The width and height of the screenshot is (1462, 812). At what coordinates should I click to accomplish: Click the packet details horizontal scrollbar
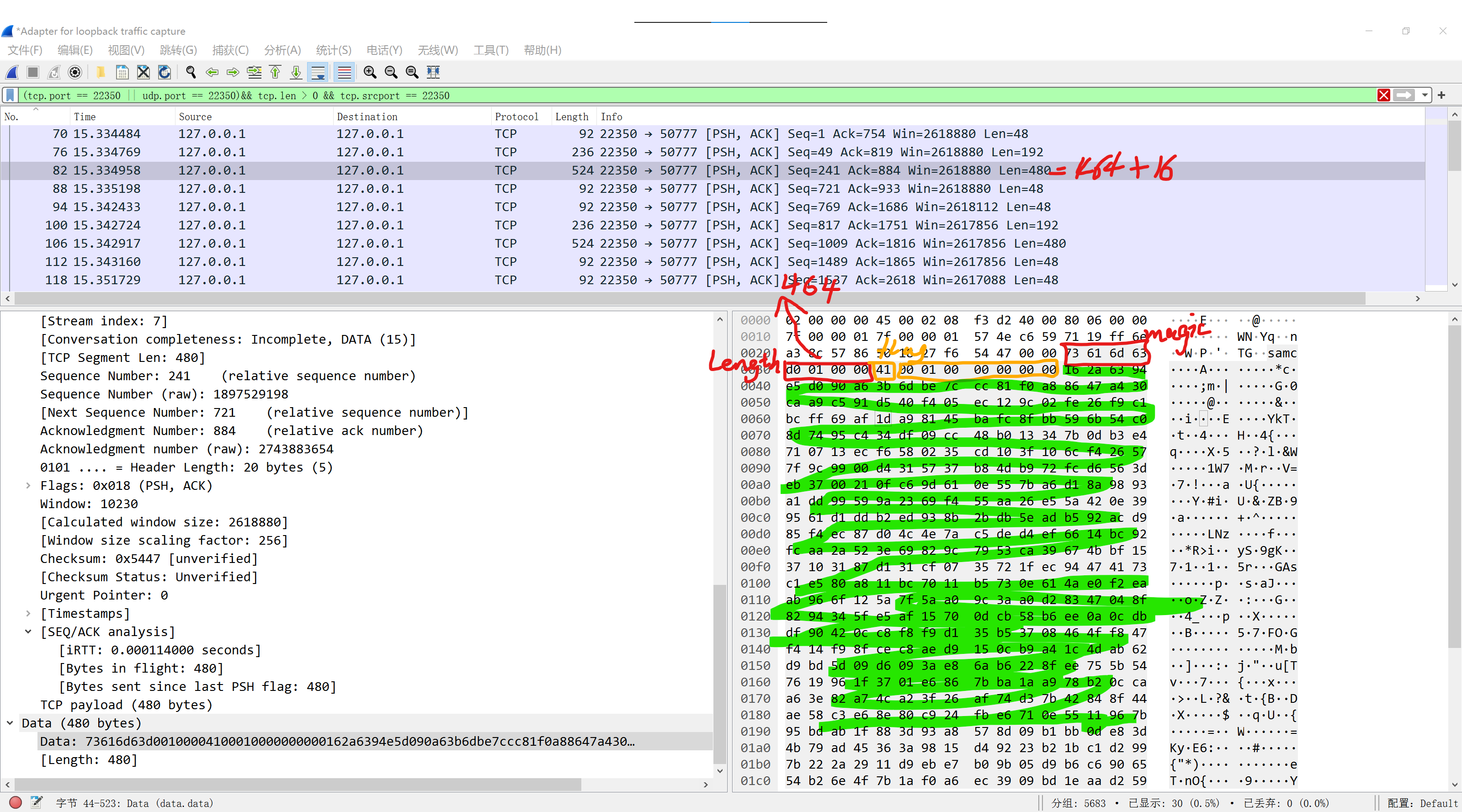click(298, 784)
